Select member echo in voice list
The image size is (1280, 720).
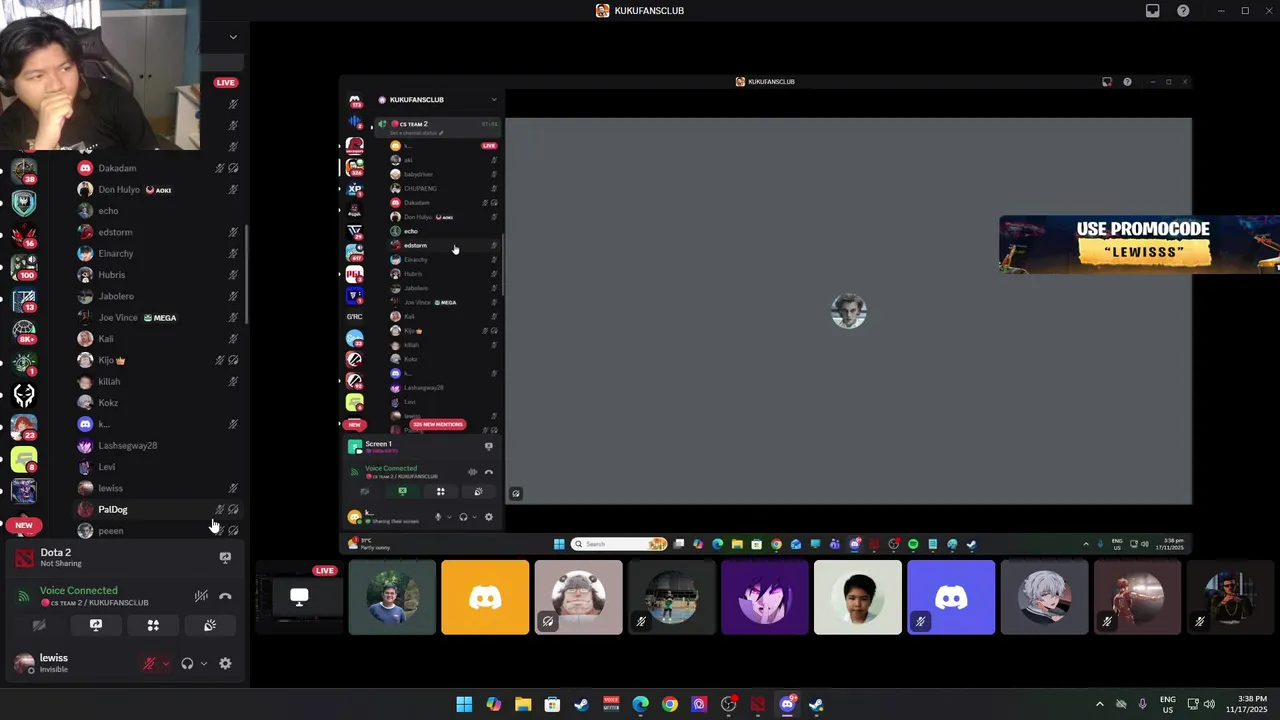(x=160, y=211)
